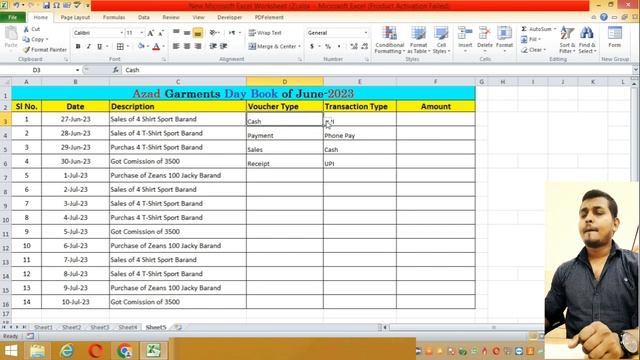640x360 pixels.
Task: Click the Middle Align icon
Action: pos(187,32)
